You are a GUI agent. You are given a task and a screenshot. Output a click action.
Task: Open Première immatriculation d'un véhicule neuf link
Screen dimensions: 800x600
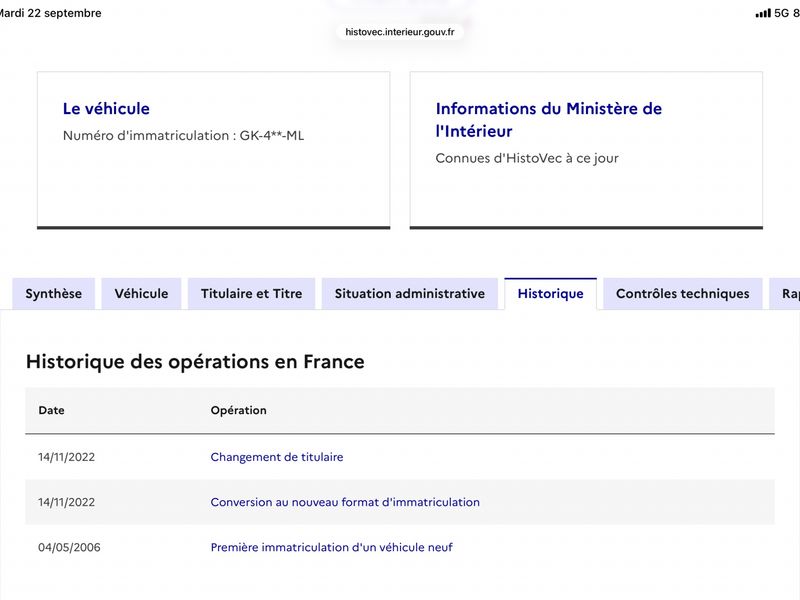[332, 547]
